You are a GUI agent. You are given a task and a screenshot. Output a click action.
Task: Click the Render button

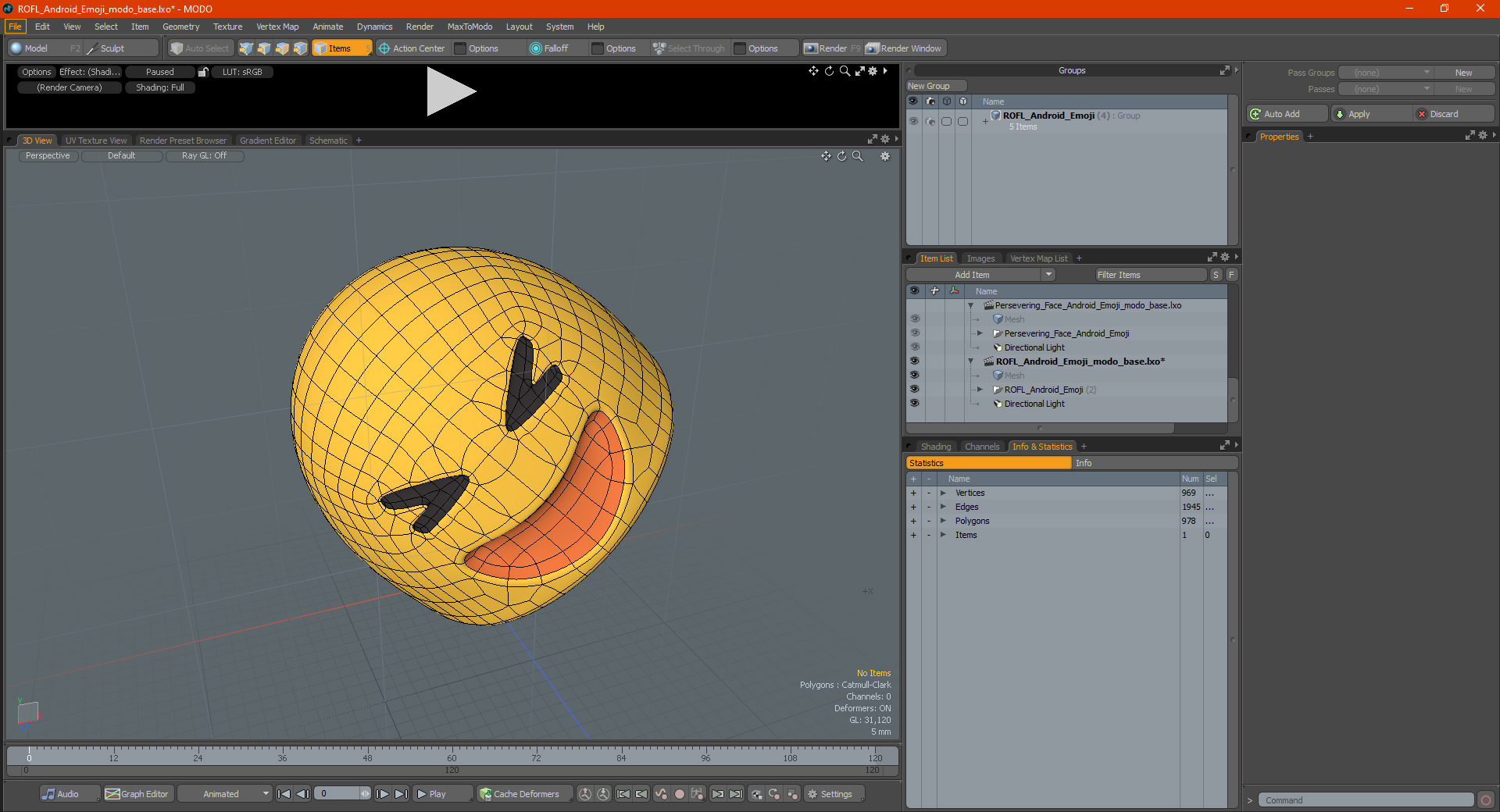832,48
